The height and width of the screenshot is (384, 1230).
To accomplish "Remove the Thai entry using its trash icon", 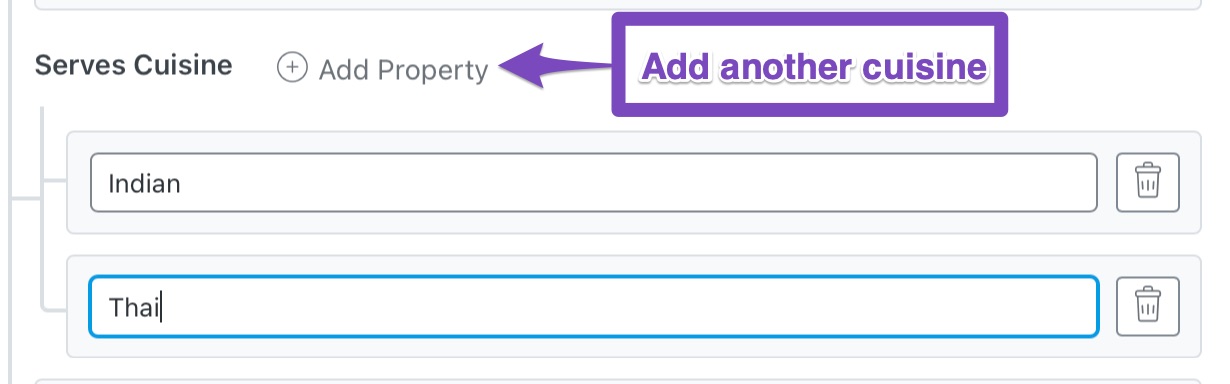I will pyautogui.click(x=1147, y=307).
